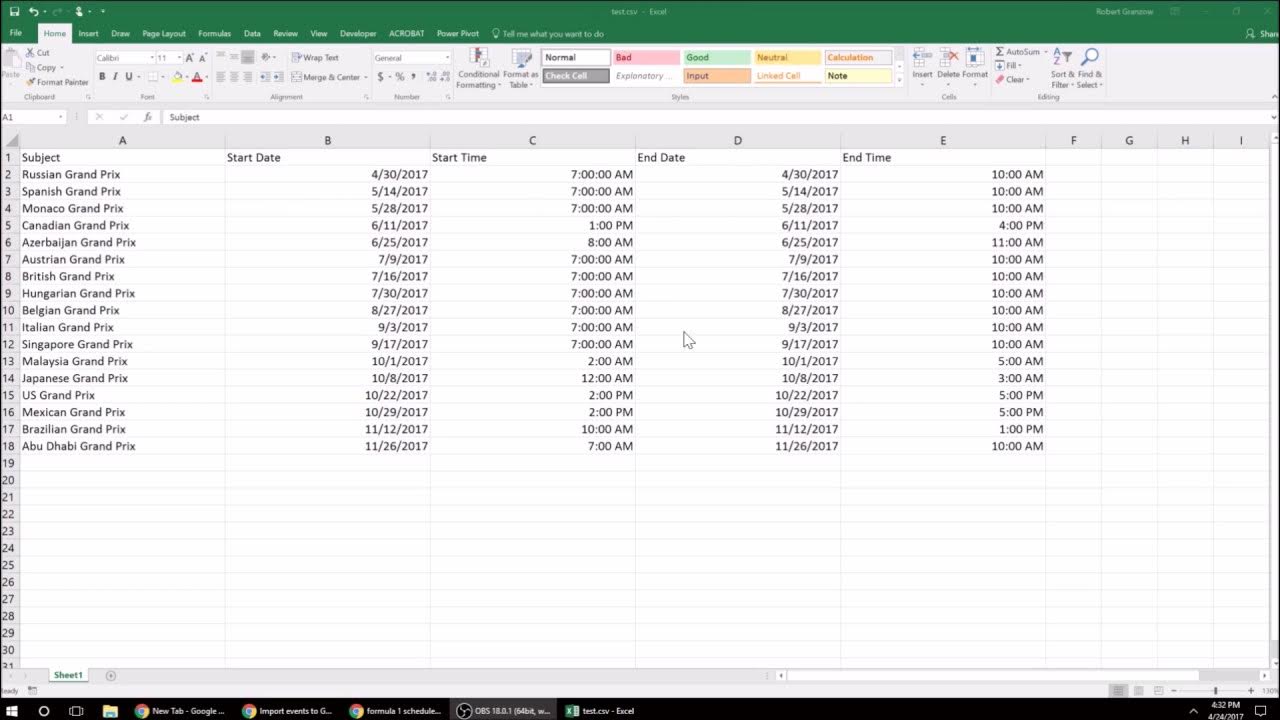Click the AutoSum sigma icon

coord(1000,52)
